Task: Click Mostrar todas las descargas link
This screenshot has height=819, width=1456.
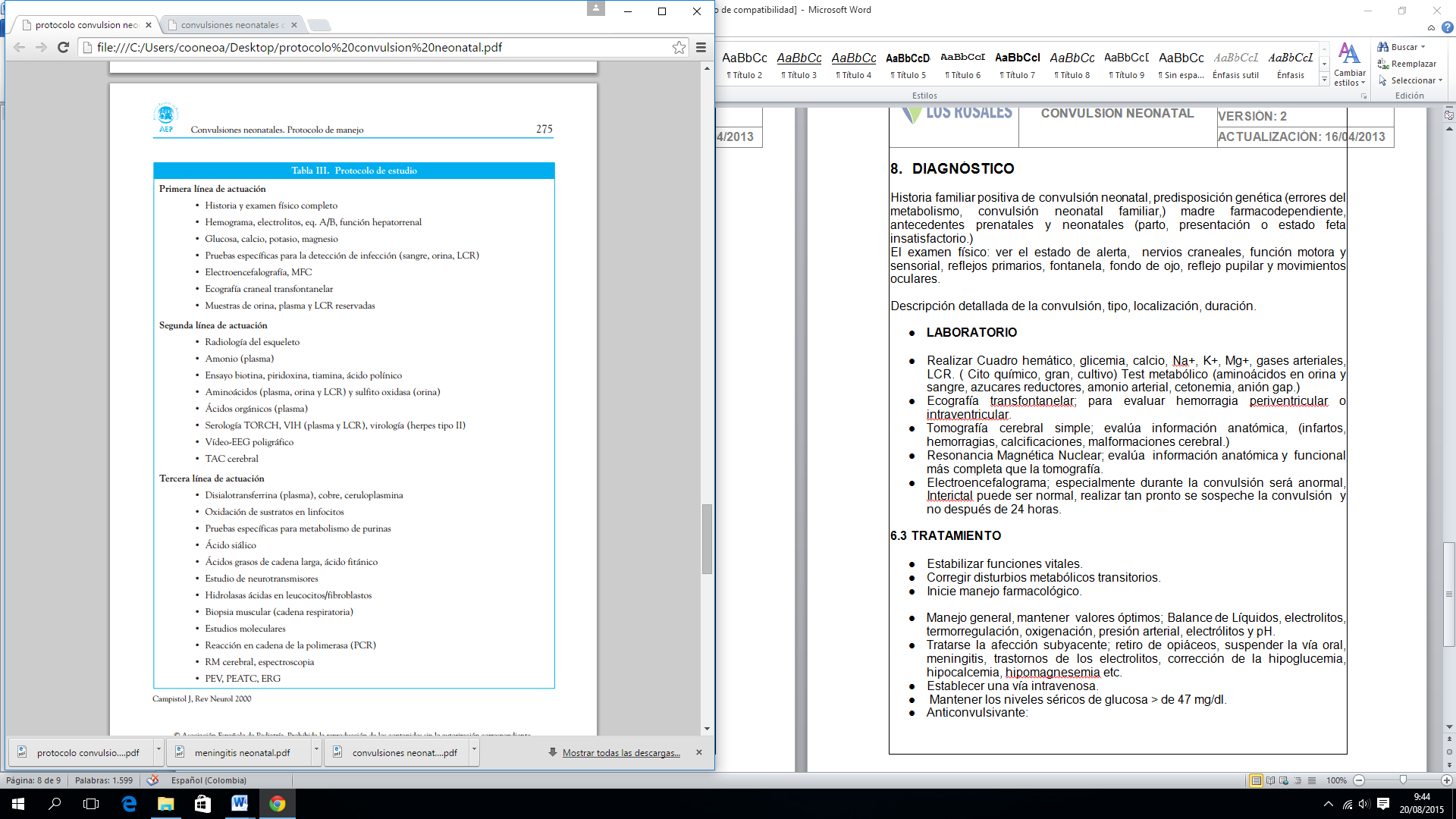Action: [620, 753]
